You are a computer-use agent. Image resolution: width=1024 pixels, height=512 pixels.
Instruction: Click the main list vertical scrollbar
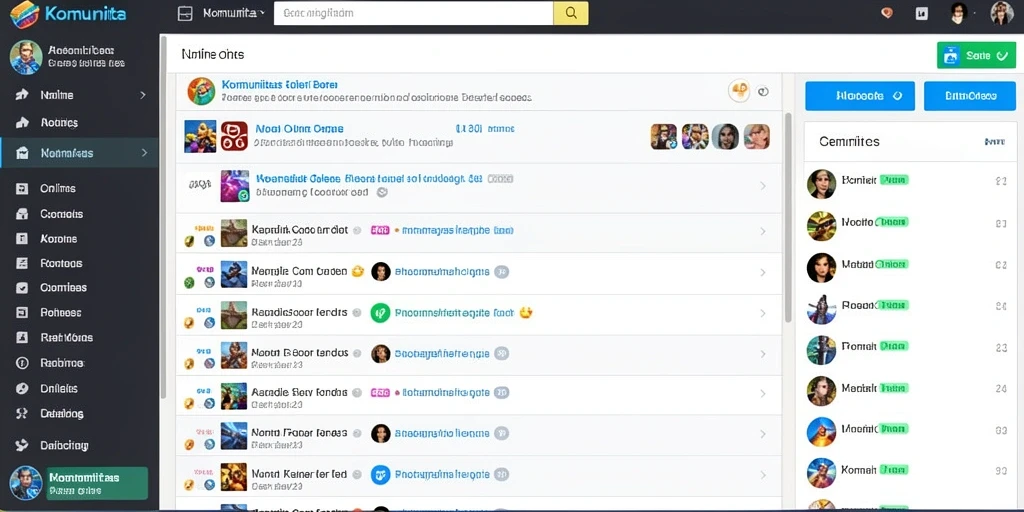(788, 217)
